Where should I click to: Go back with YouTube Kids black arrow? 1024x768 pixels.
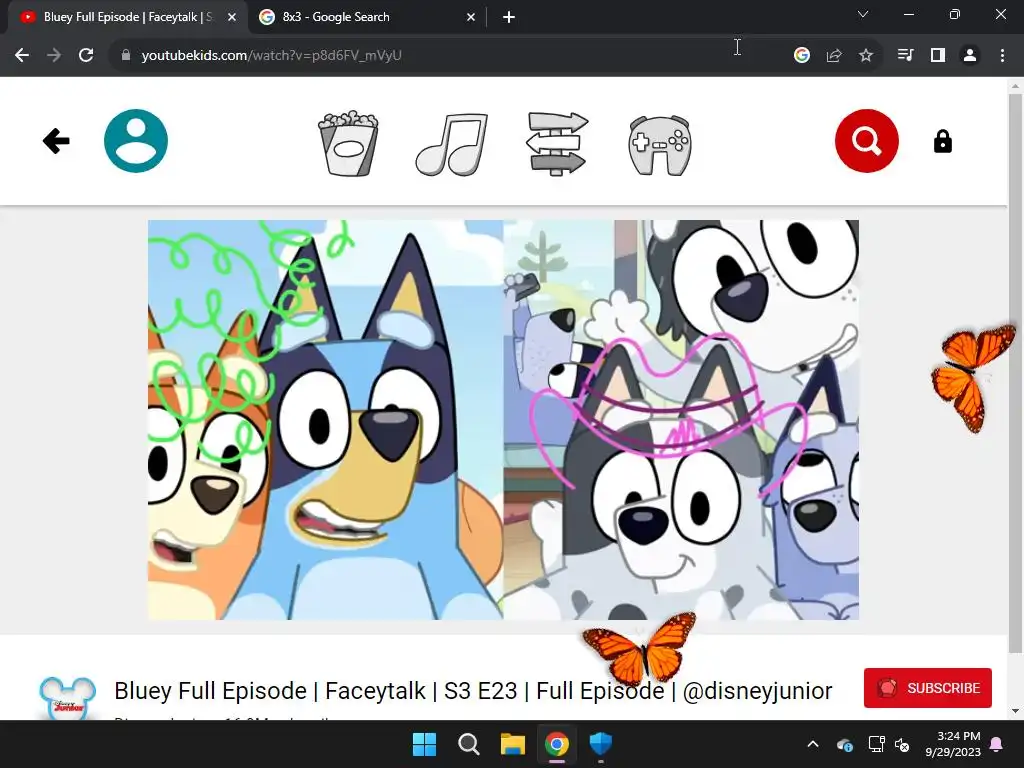56,141
